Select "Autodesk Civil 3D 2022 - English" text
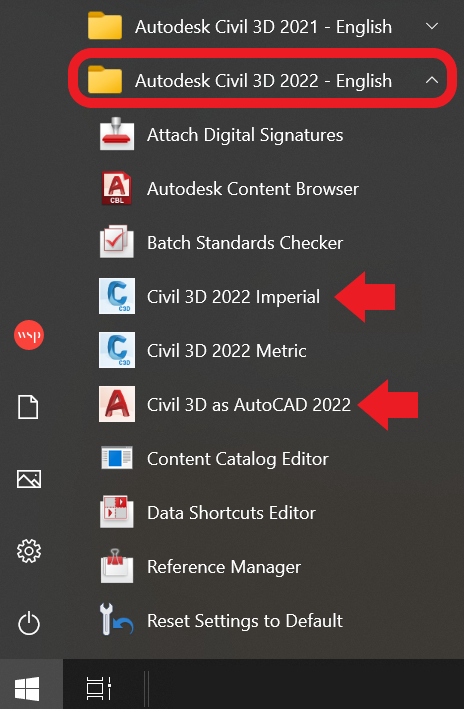Image resolution: width=464 pixels, height=709 pixels. pos(263,80)
